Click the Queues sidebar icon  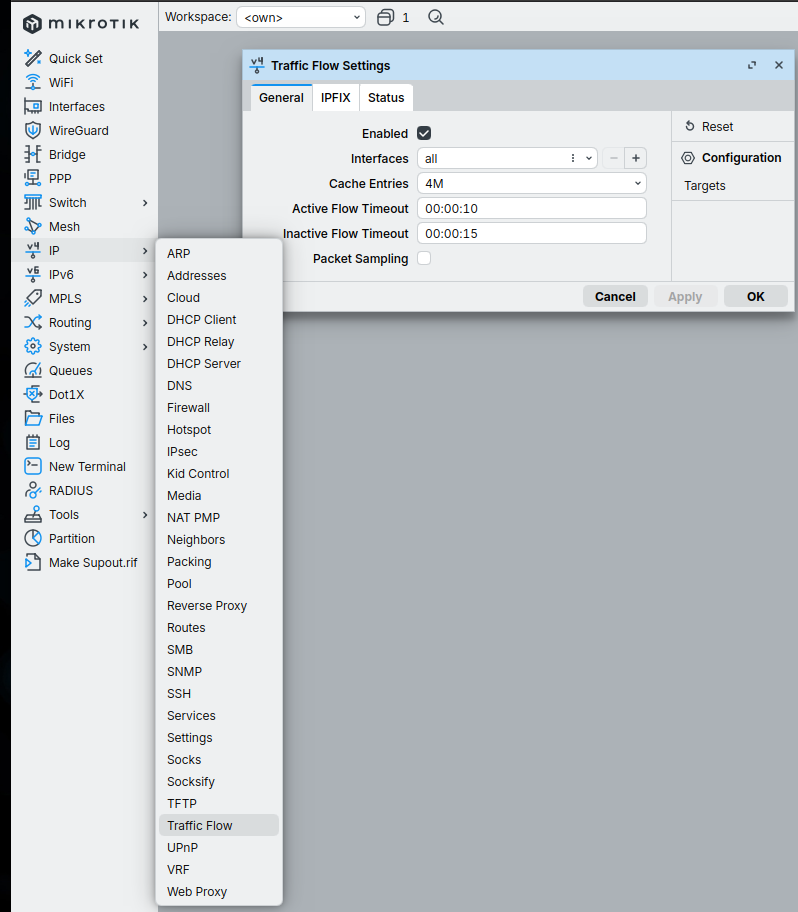33,370
